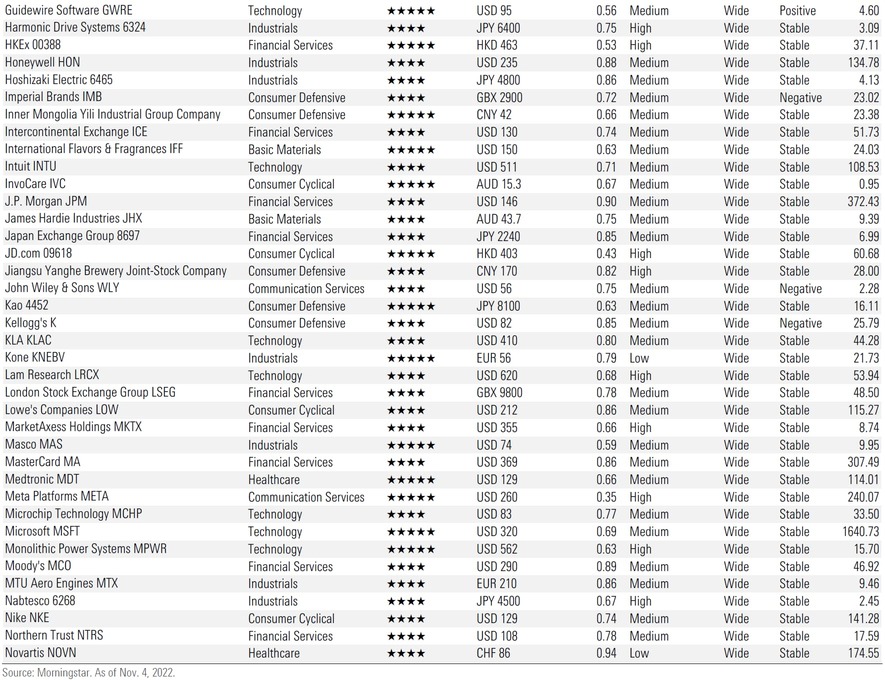Click the Negative trend cell for Imperial Brands

click(x=800, y=97)
